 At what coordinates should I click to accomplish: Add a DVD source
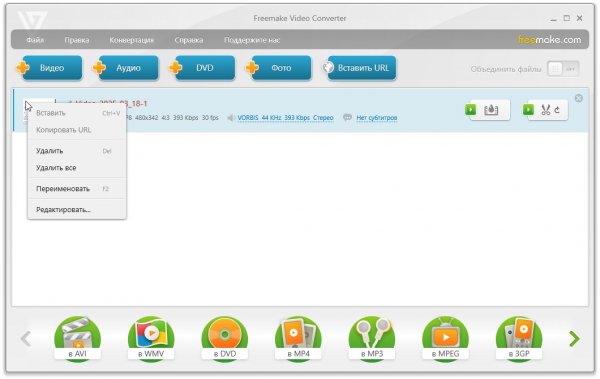tap(205, 68)
